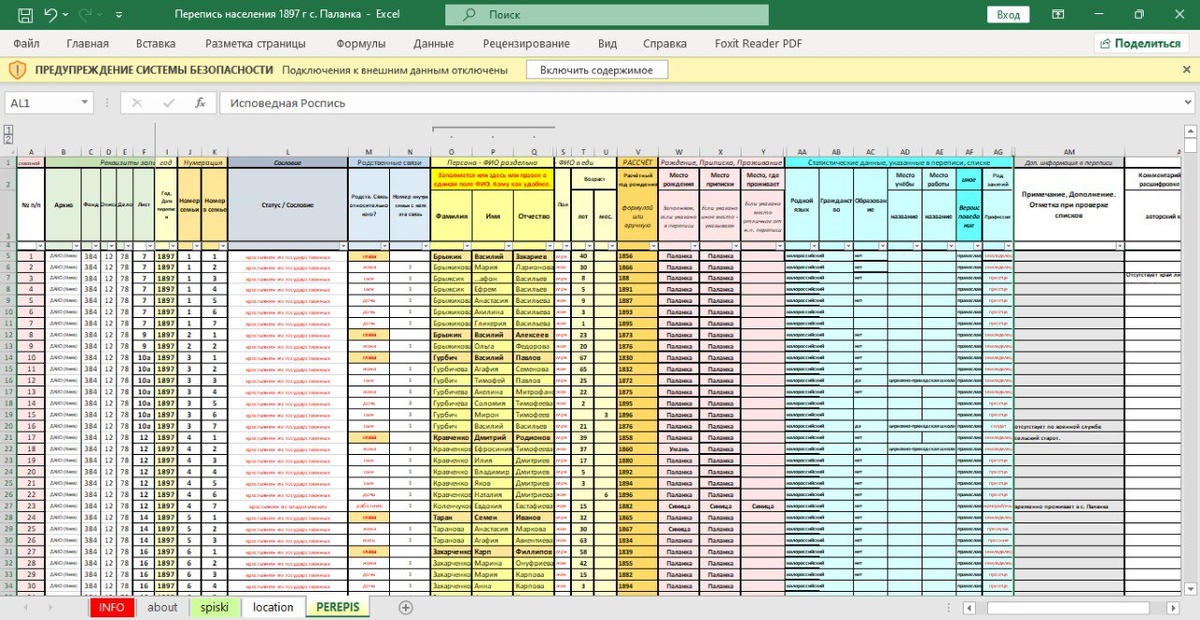Click the Вход sign-in button

1008,15
